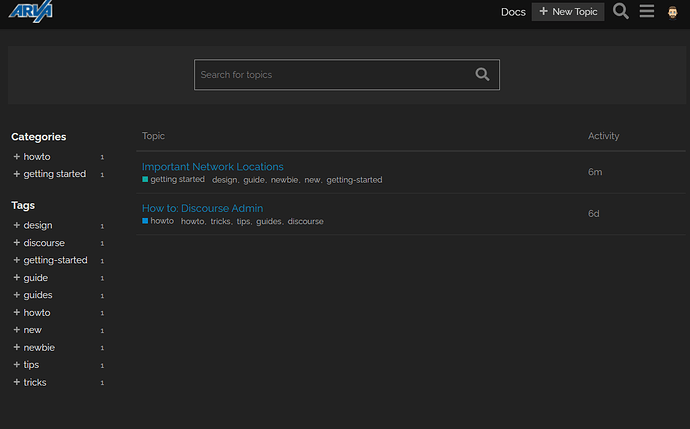Filter by discourse tag in sidebar
This screenshot has width=690, height=429.
44,243
